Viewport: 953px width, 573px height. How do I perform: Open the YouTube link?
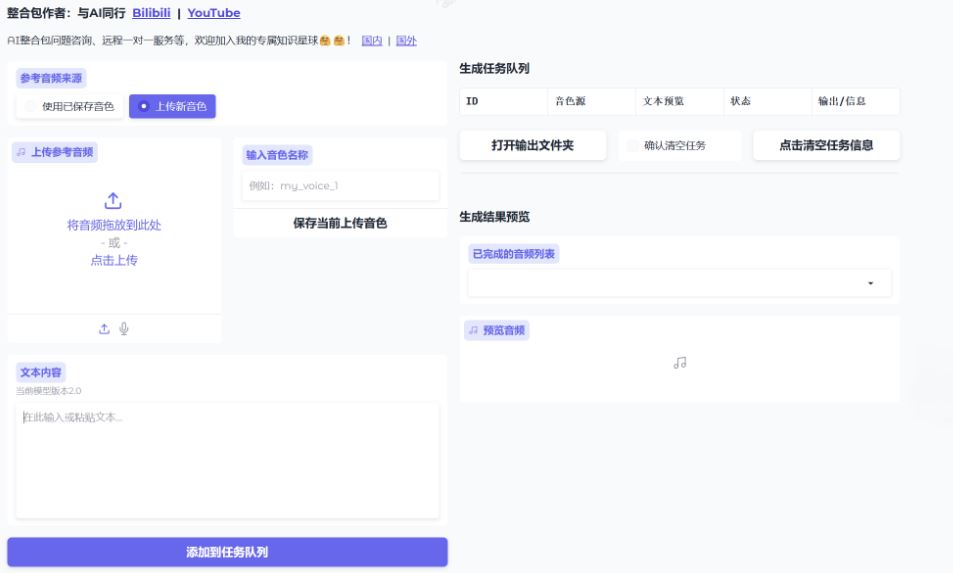[x=213, y=14]
